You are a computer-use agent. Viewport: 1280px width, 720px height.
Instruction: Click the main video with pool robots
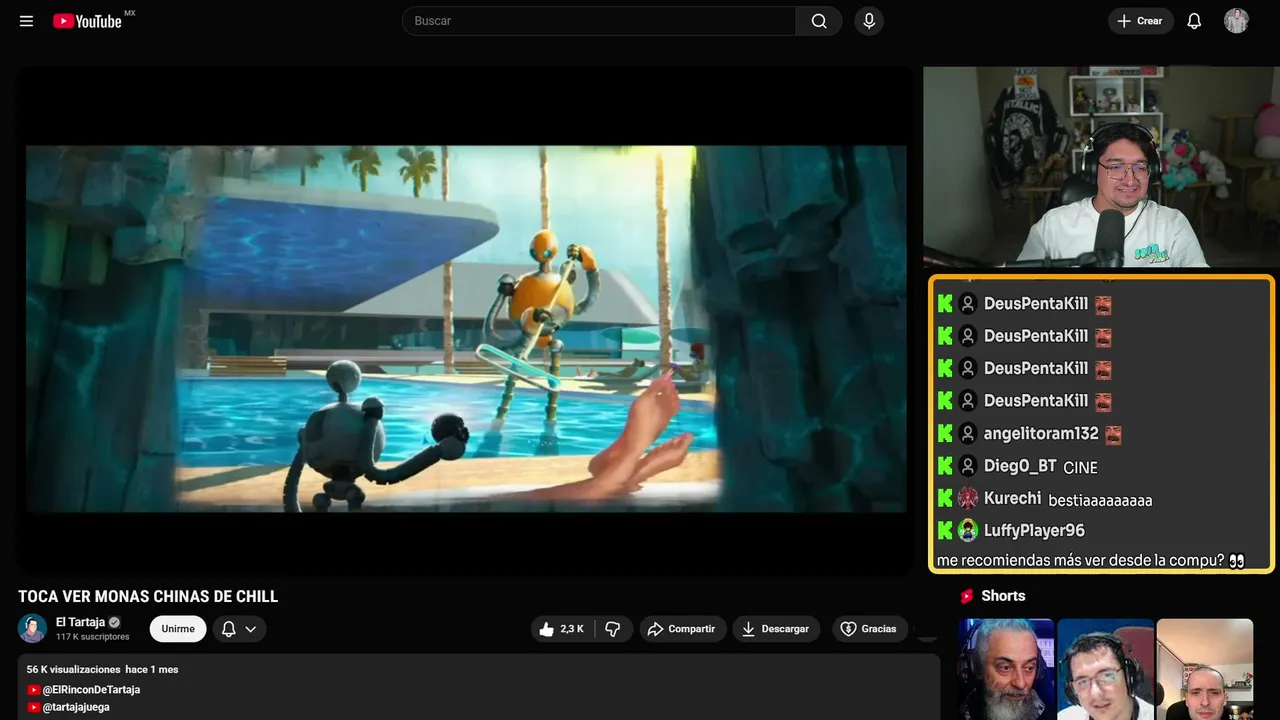click(x=465, y=321)
